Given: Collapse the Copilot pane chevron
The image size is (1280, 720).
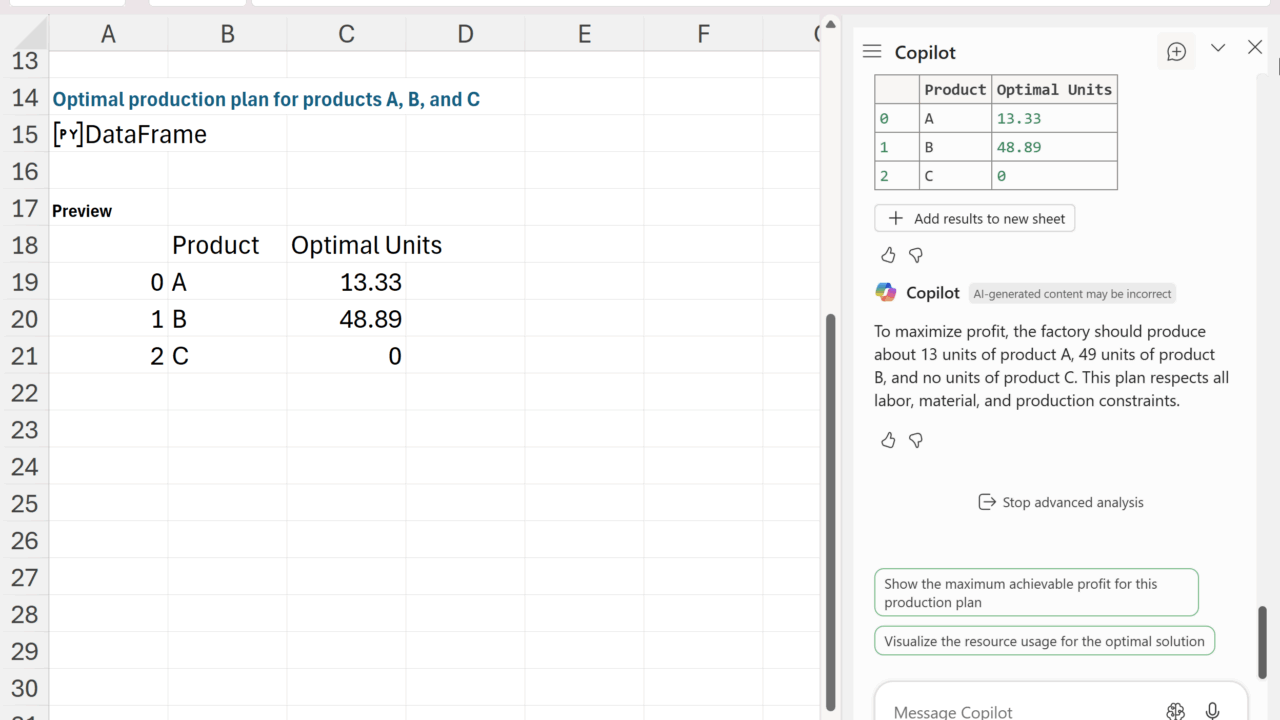Looking at the screenshot, I should pyautogui.click(x=1218, y=48).
